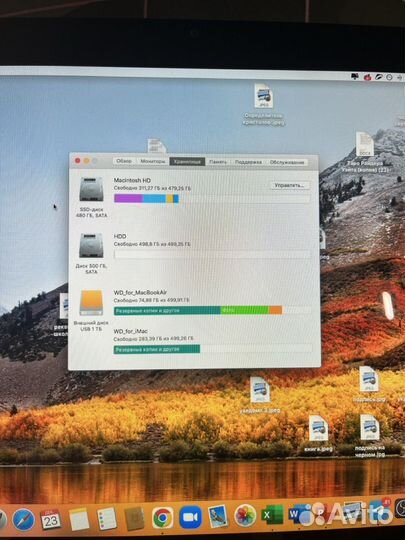Launch the yellow Notes app in Dock
The height and width of the screenshot is (540, 405).
(79, 519)
